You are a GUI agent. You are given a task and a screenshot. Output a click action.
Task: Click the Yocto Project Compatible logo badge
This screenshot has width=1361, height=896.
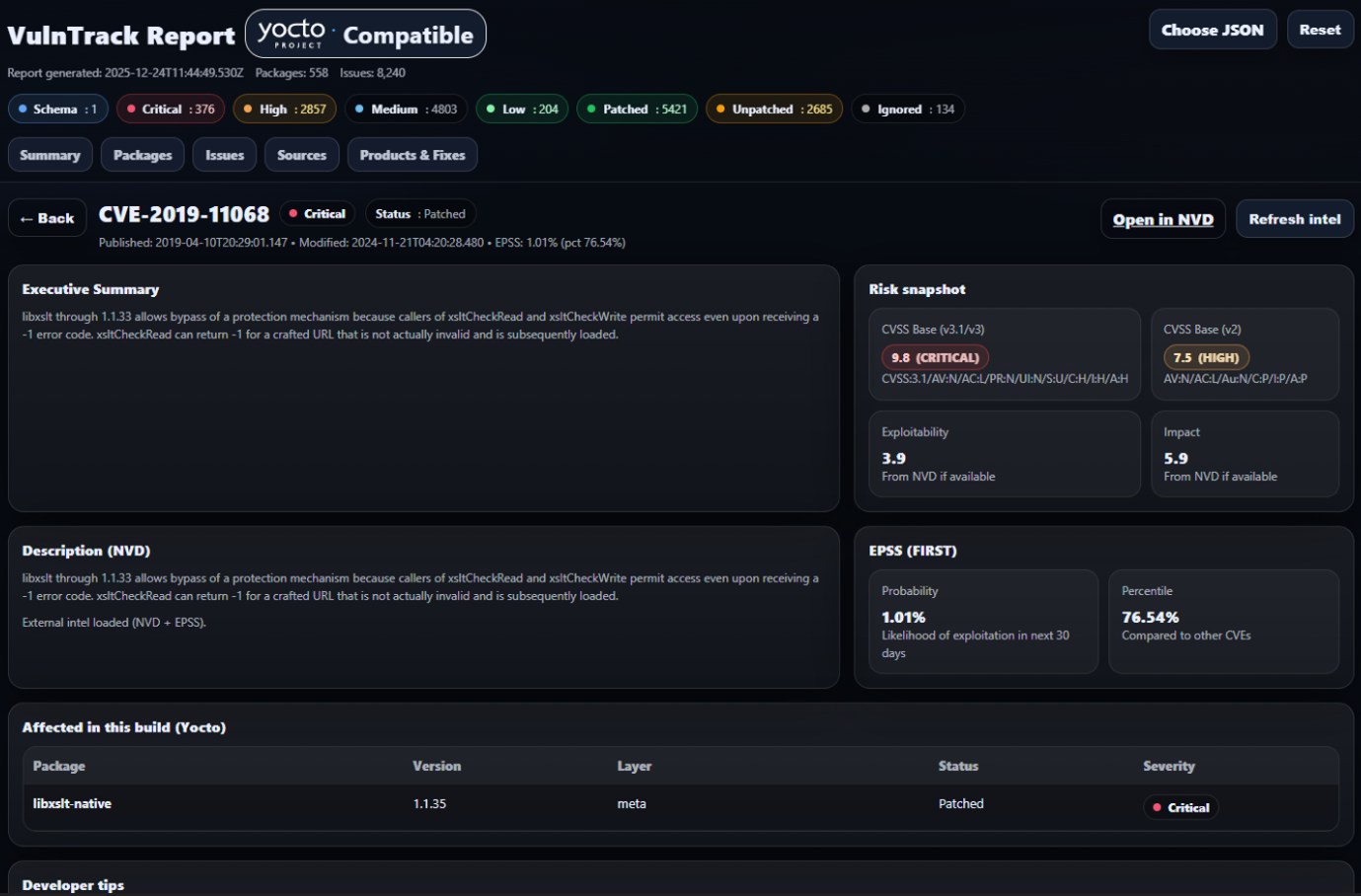pos(365,34)
